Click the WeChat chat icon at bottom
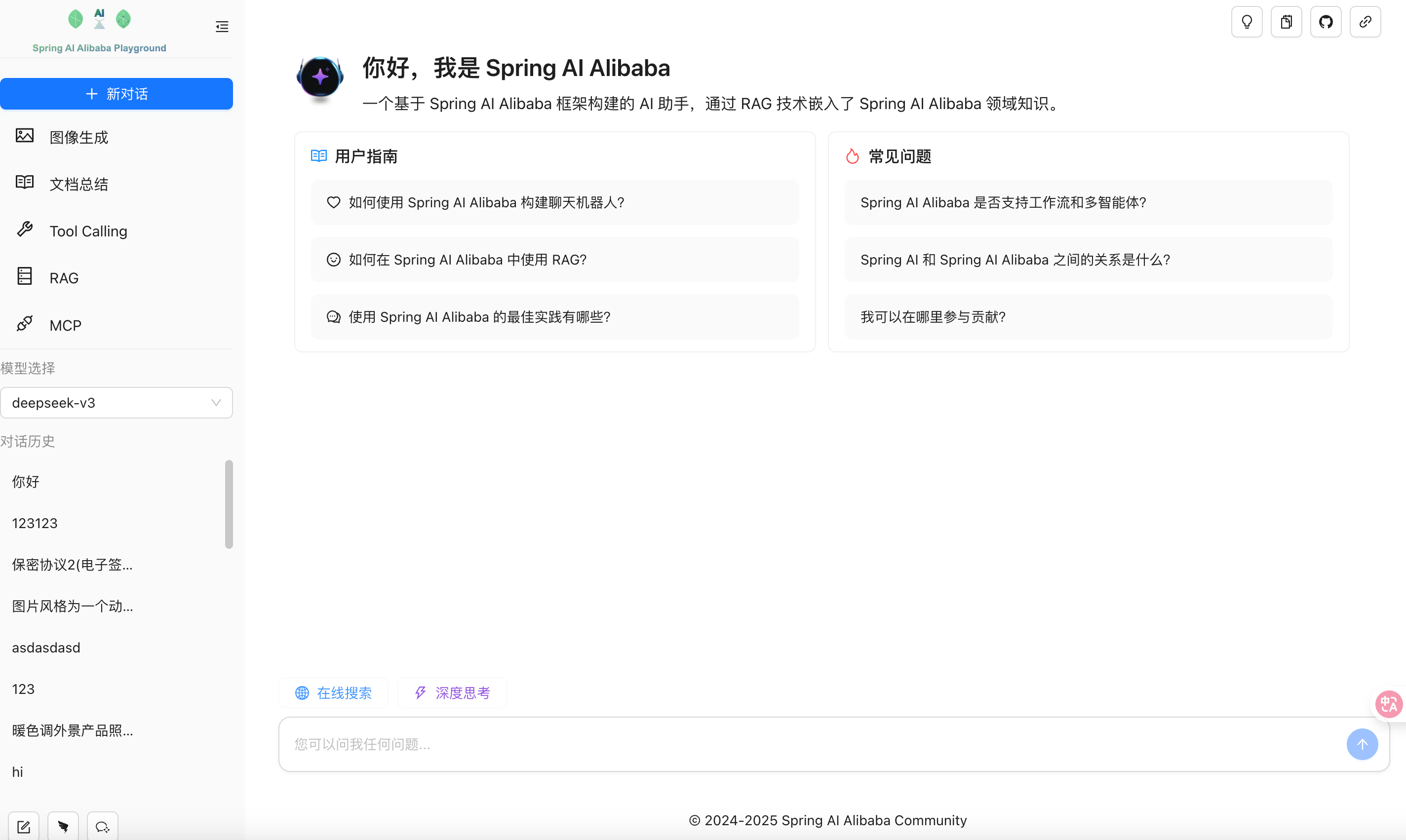 (103, 826)
